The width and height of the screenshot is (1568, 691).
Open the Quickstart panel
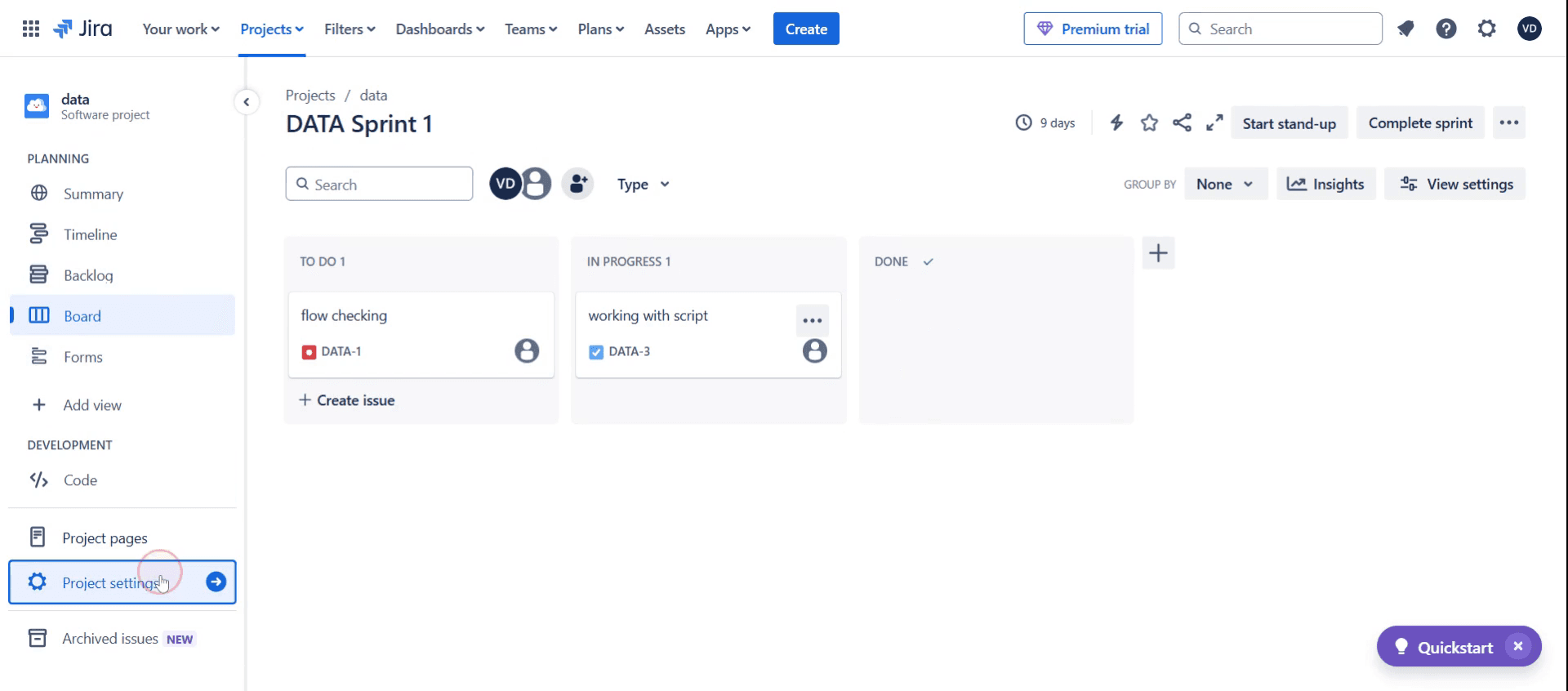(x=1444, y=646)
